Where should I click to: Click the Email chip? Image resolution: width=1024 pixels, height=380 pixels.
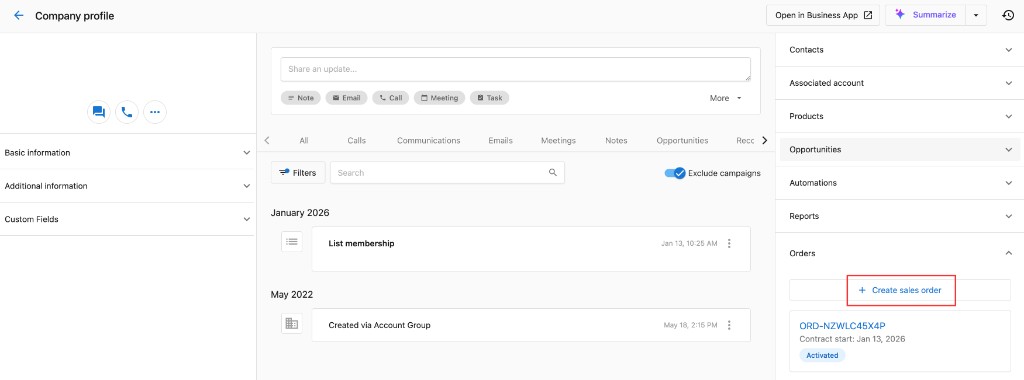click(x=346, y=98)
